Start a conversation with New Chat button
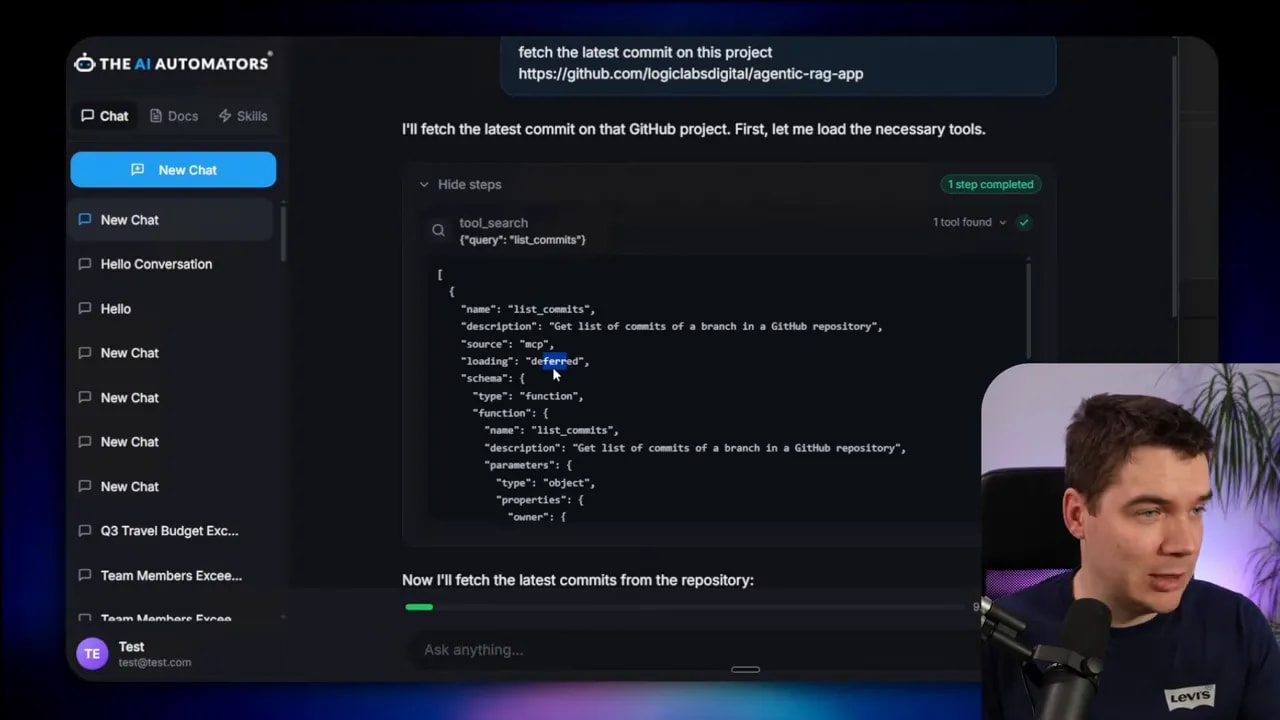This screenshot has width=1280, height=720. pos(173,170)
